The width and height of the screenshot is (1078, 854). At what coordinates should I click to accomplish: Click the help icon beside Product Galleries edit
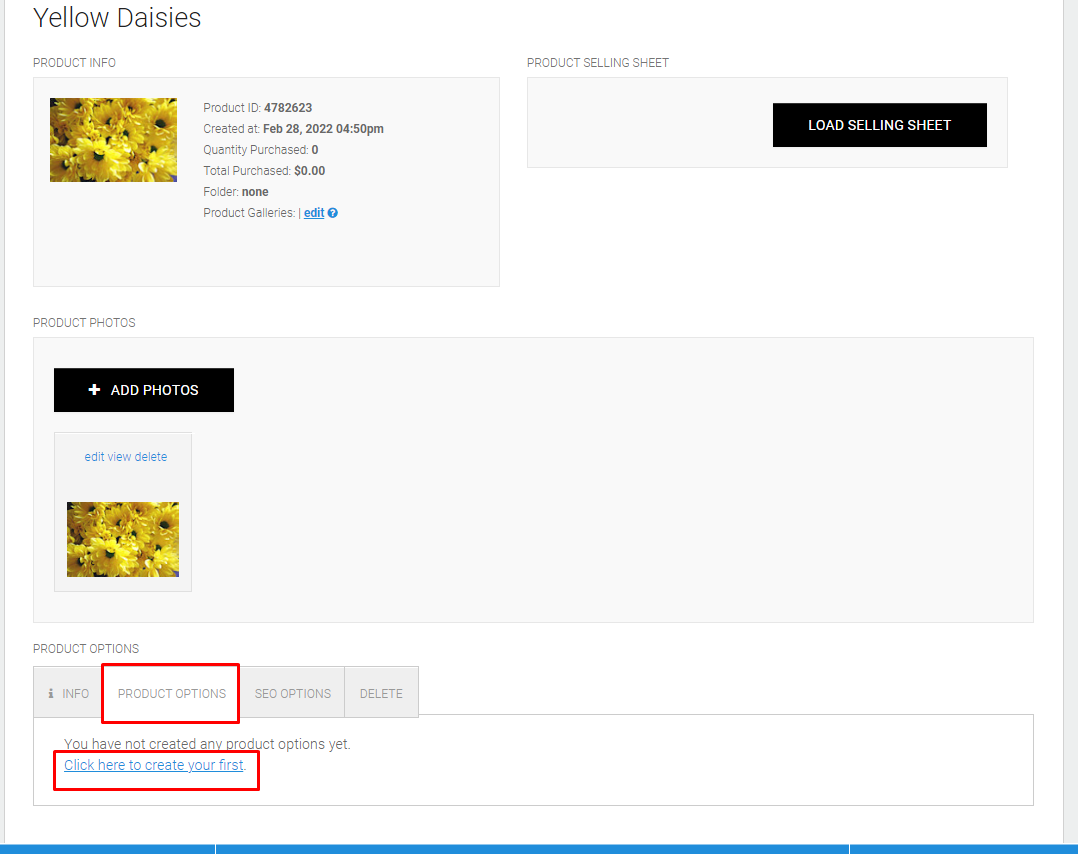pos(333,213)
